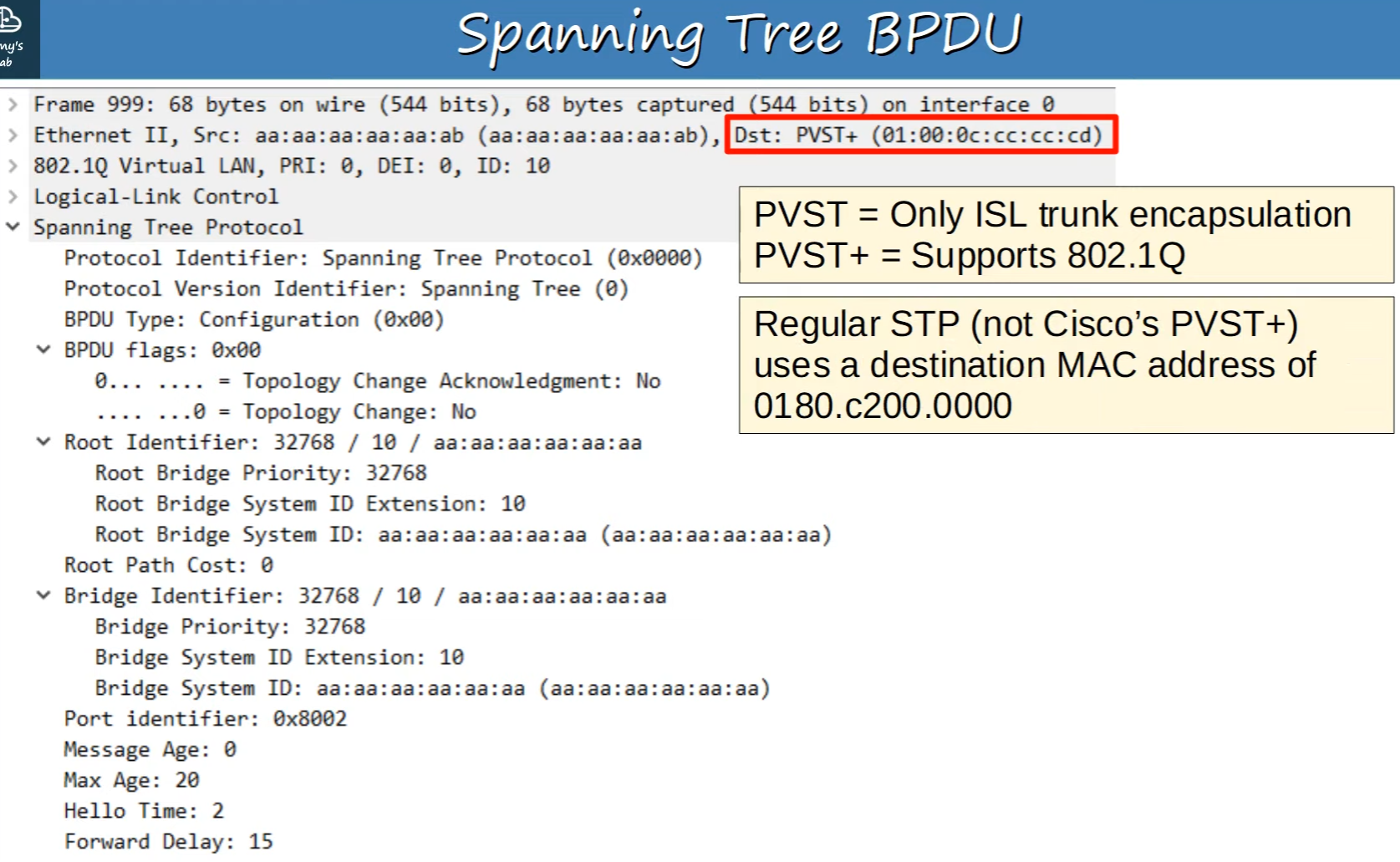Collapse the BPDU flags subtree
Image resolution: width=1400 pixels, height=862 pixels.
point(43,349)
